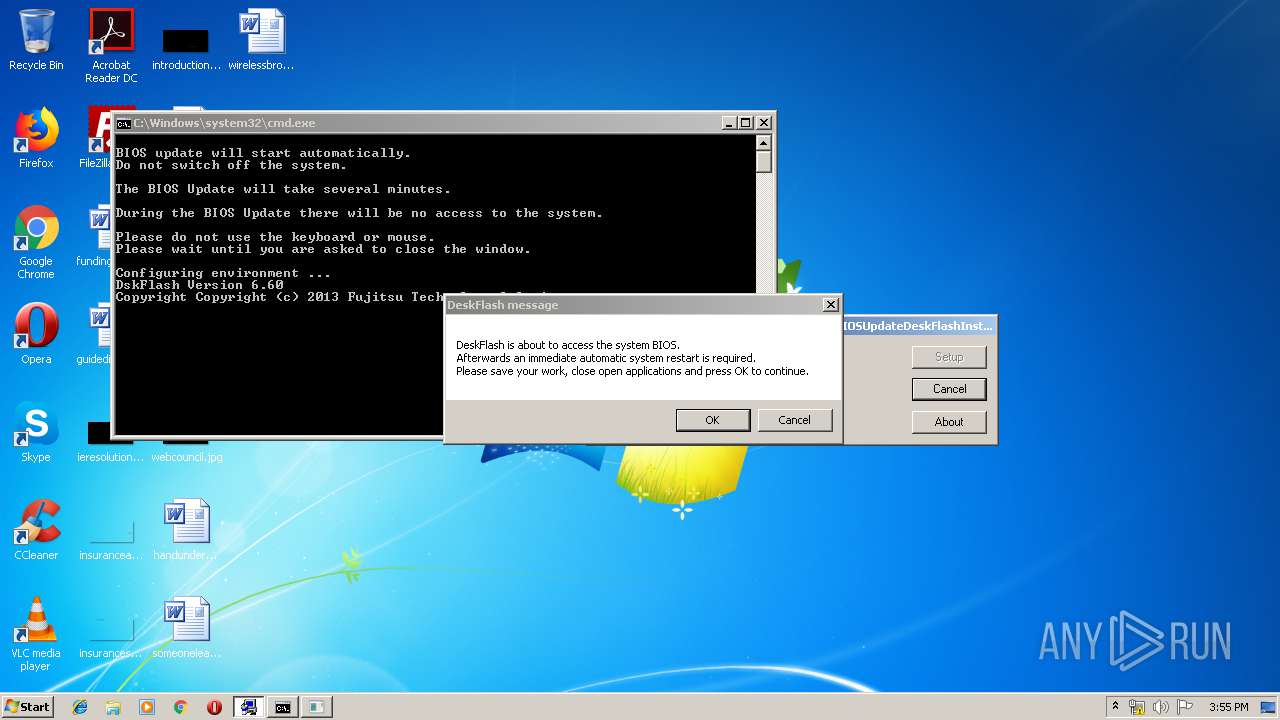1280x720 pixels.
Task: Show hidden system tray icons
Action: pos(1115,707)
